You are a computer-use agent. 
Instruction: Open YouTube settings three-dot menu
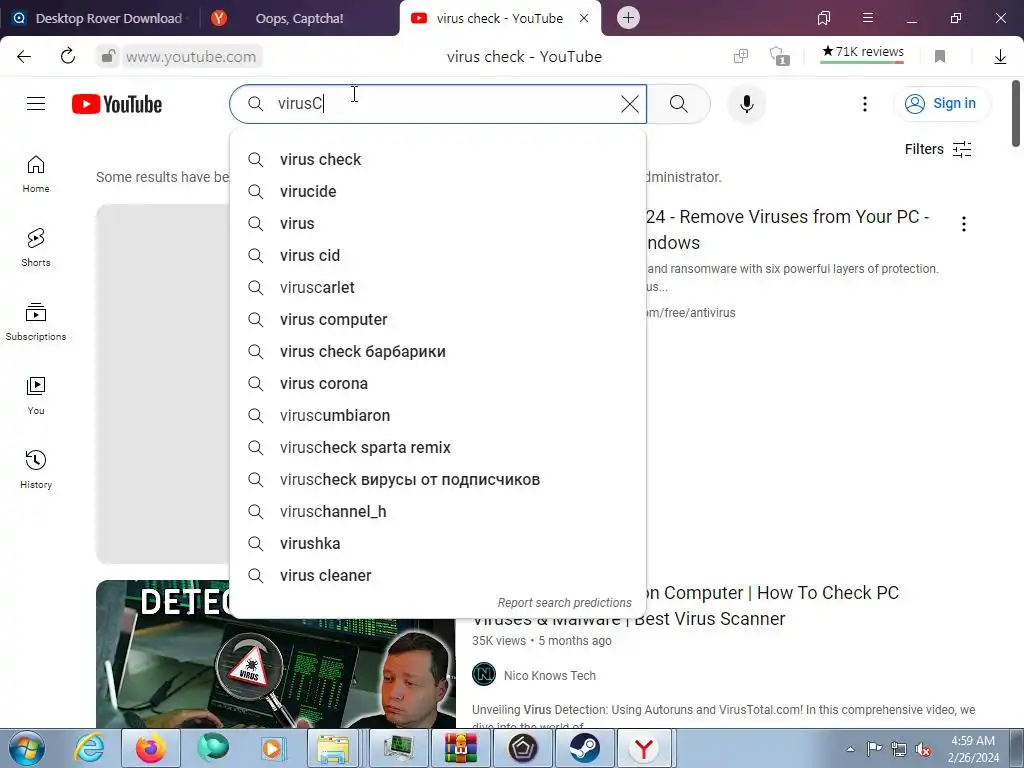pyautogui.click(x=865, y=104)
